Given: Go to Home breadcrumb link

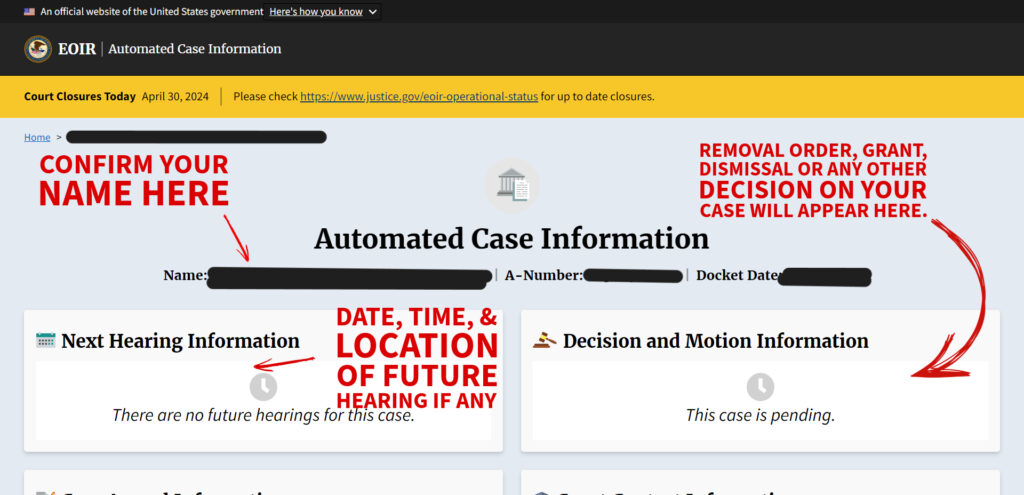Looking at the screenshot, I should pyautogui.click(x=37, y=137).
